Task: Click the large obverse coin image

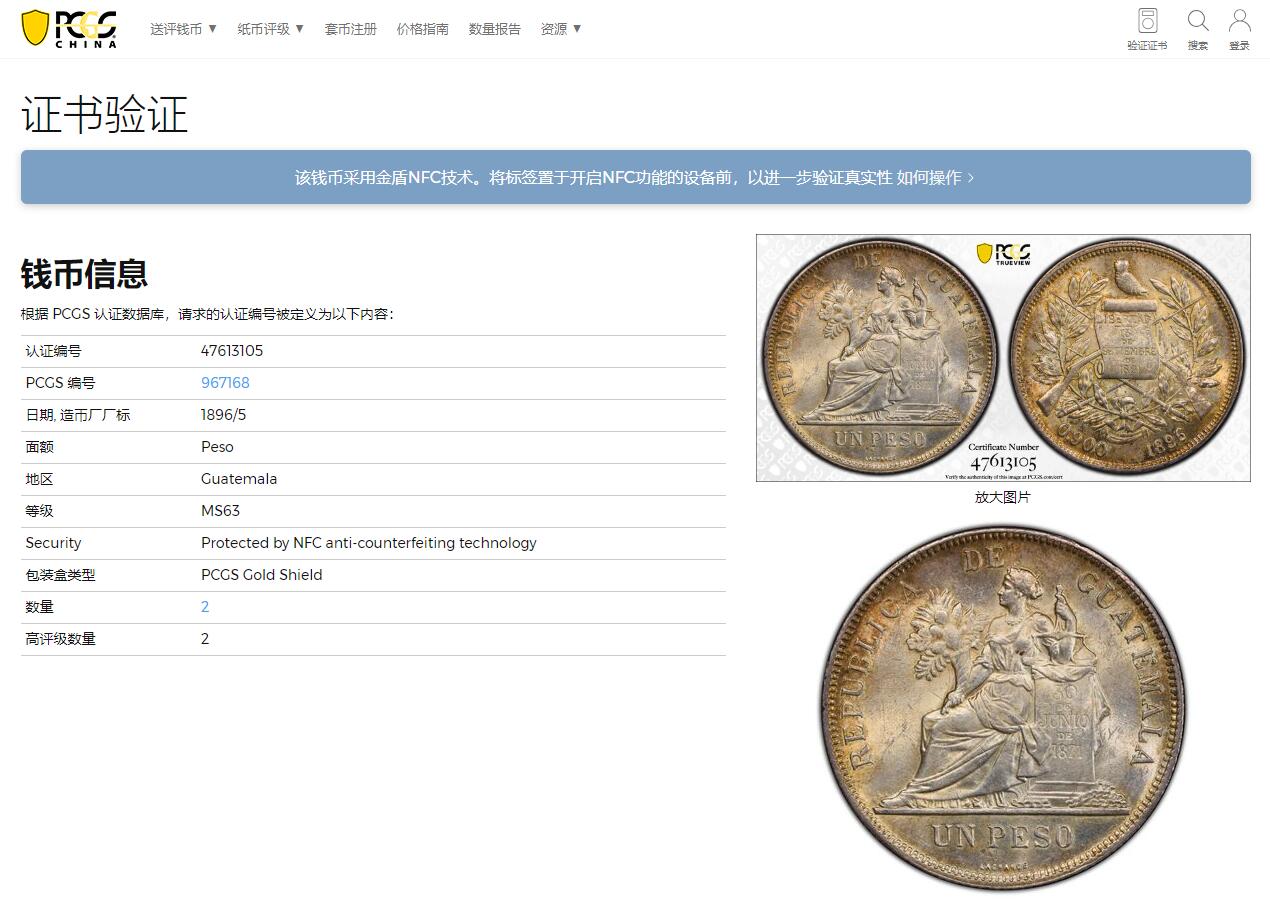Action: [1003, 708]
